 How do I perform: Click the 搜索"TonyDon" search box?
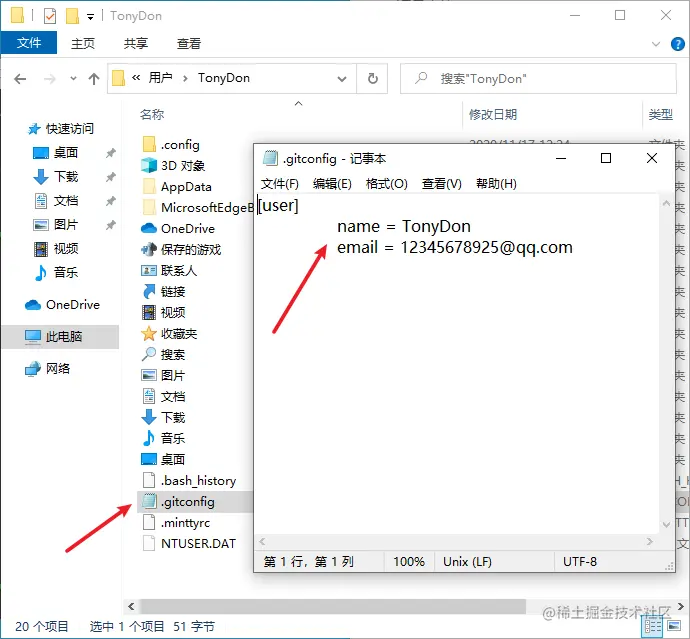click(538, 78)
